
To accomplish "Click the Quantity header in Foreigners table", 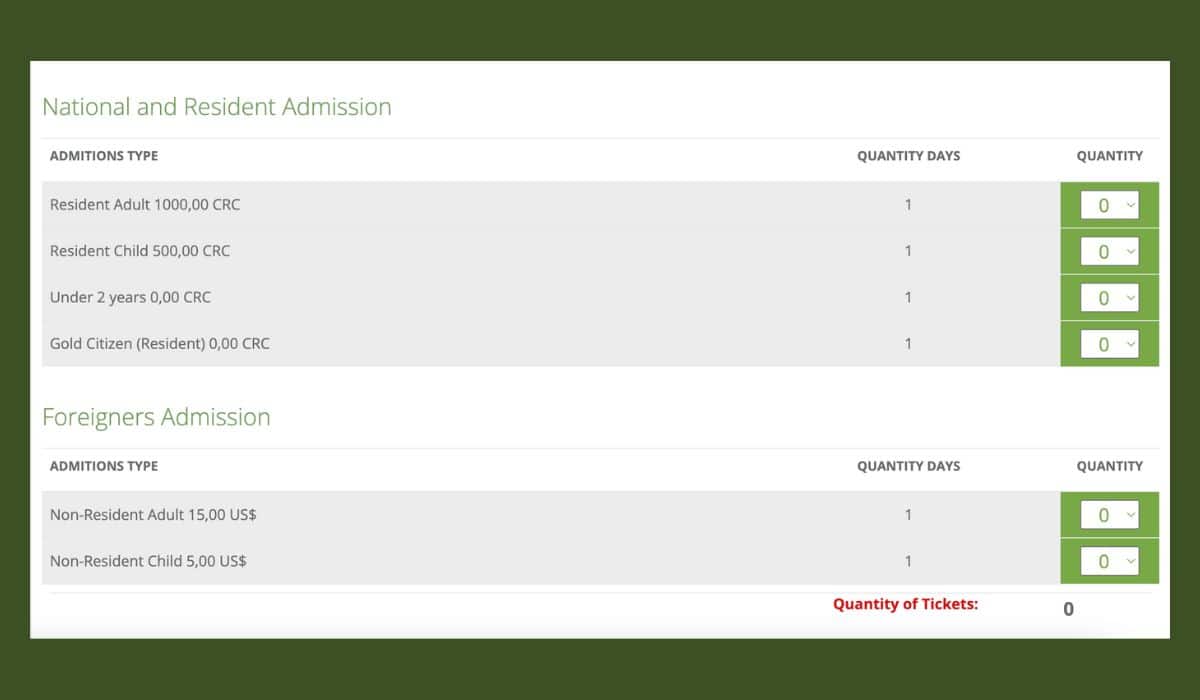I will (1109, 466).
